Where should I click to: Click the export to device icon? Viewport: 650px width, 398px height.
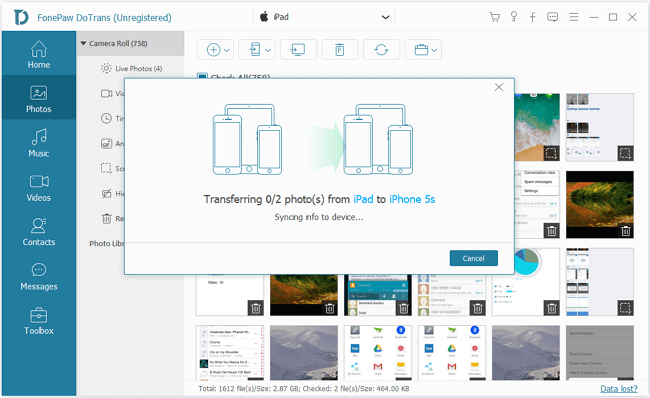[255, 50]
